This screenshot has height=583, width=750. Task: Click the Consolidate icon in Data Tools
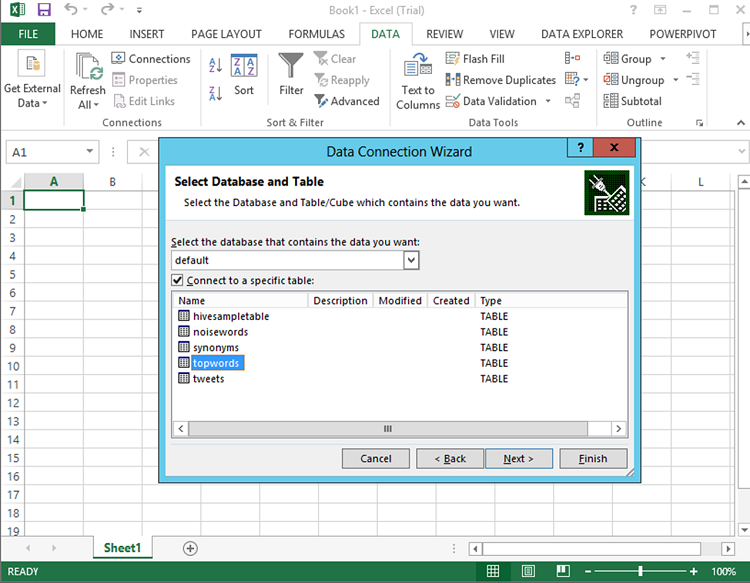[x=572, y=58]
